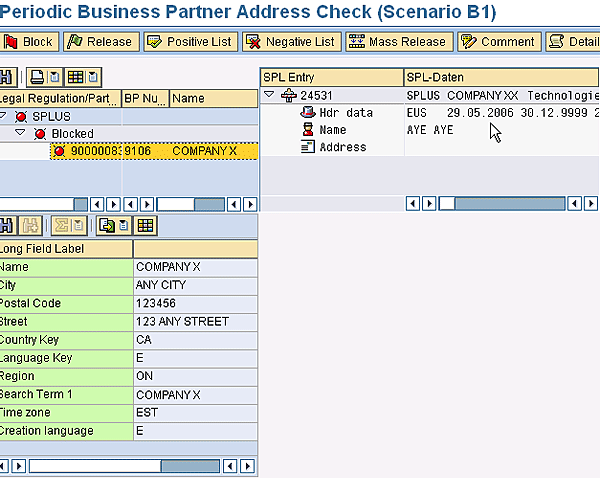The image size is (600, 478).
Task: Click the SPL entry icon next to 24531
Action: [289, 95]
